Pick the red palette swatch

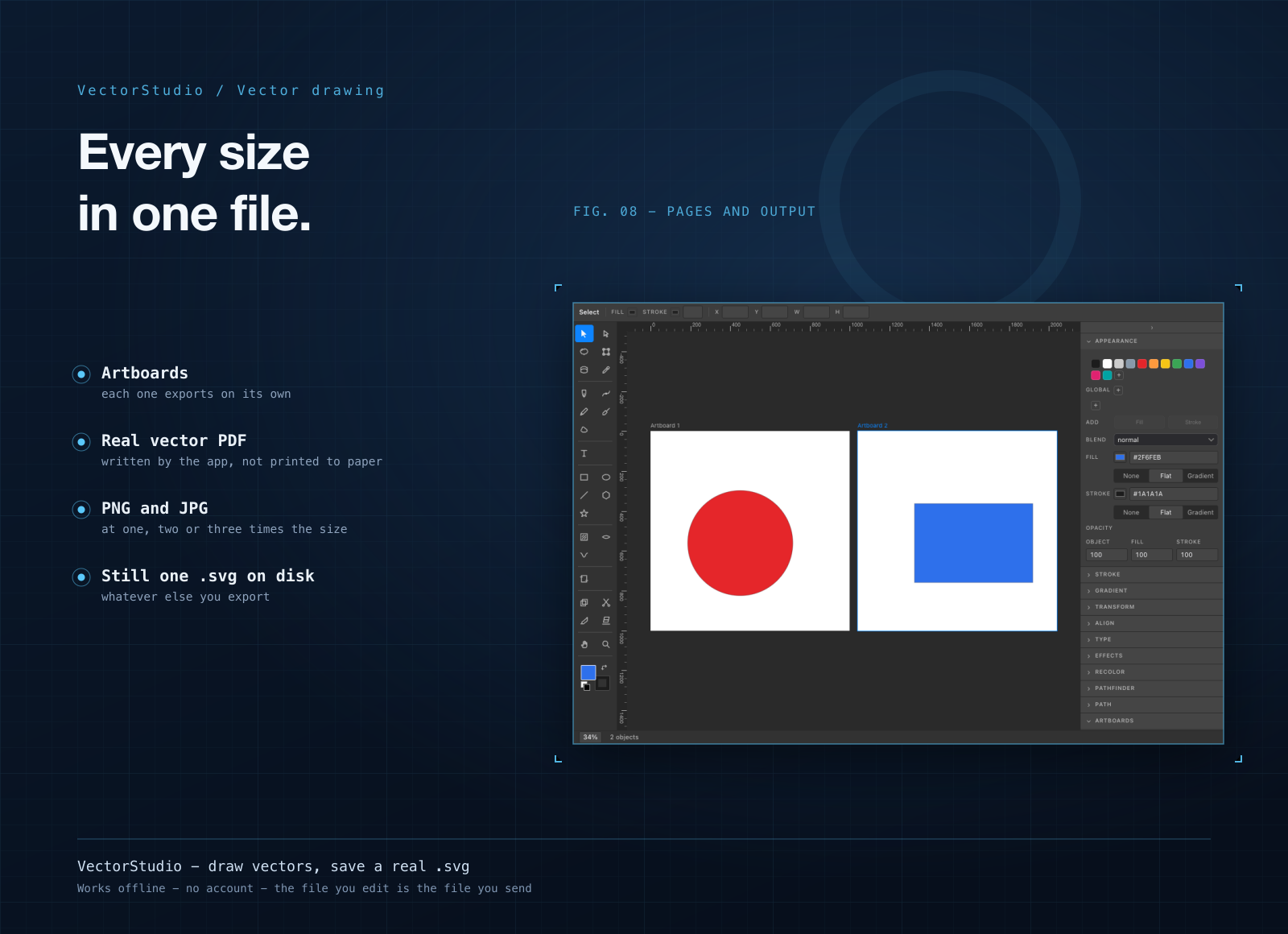pyautogui.click(x=1142, y=364)
